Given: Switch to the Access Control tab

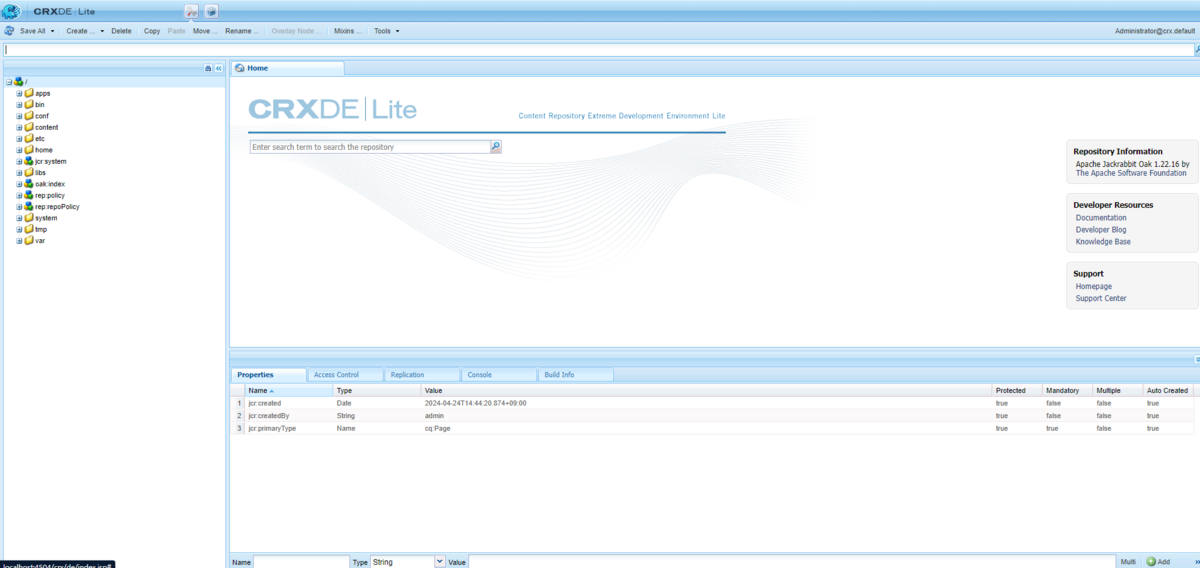Looking at the screenshot, I should pyautogui.click(x=346, y=375).
